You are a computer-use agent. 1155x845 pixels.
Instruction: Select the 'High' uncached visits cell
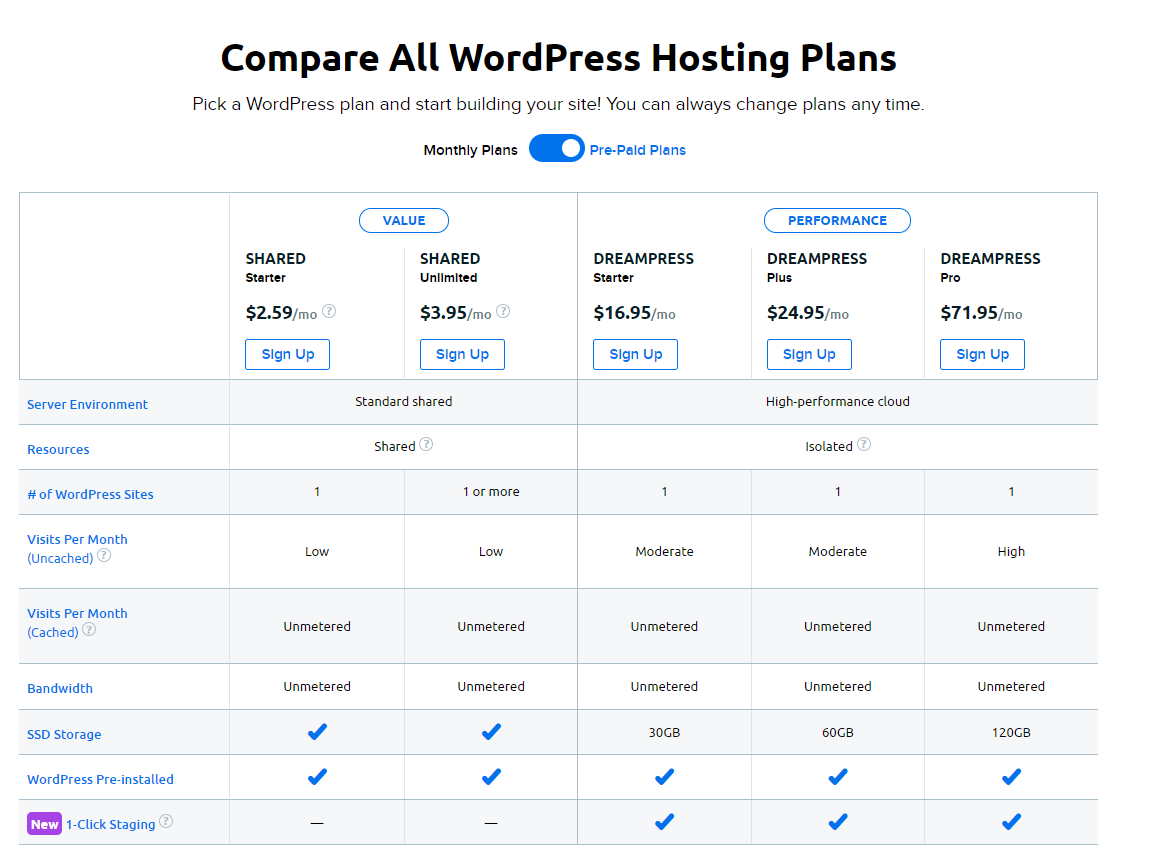(1011, 551)
